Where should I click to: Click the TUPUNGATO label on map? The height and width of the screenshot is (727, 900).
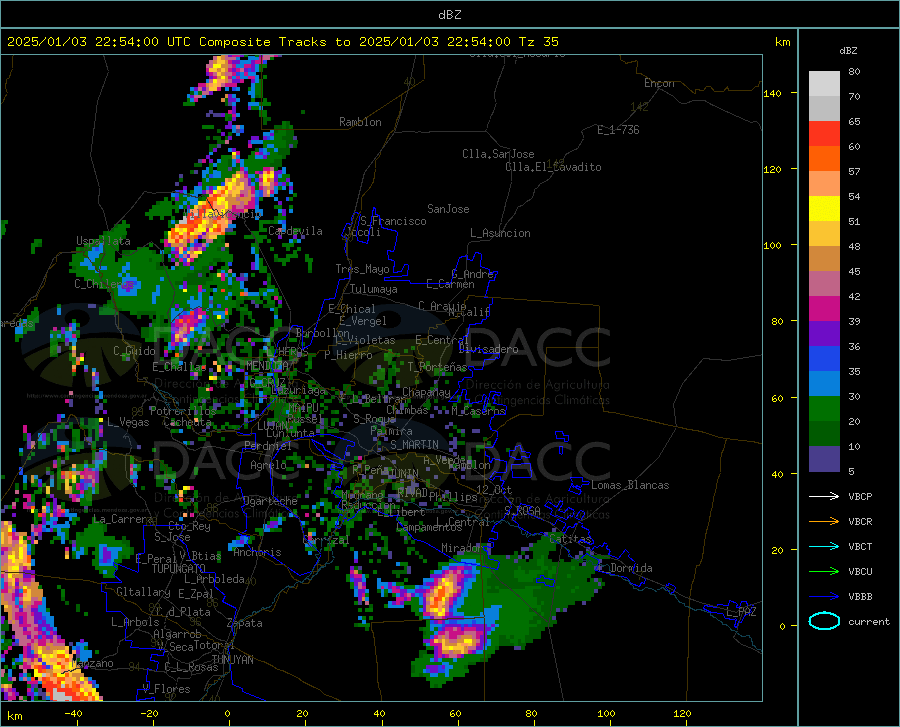tap(179, 569)
